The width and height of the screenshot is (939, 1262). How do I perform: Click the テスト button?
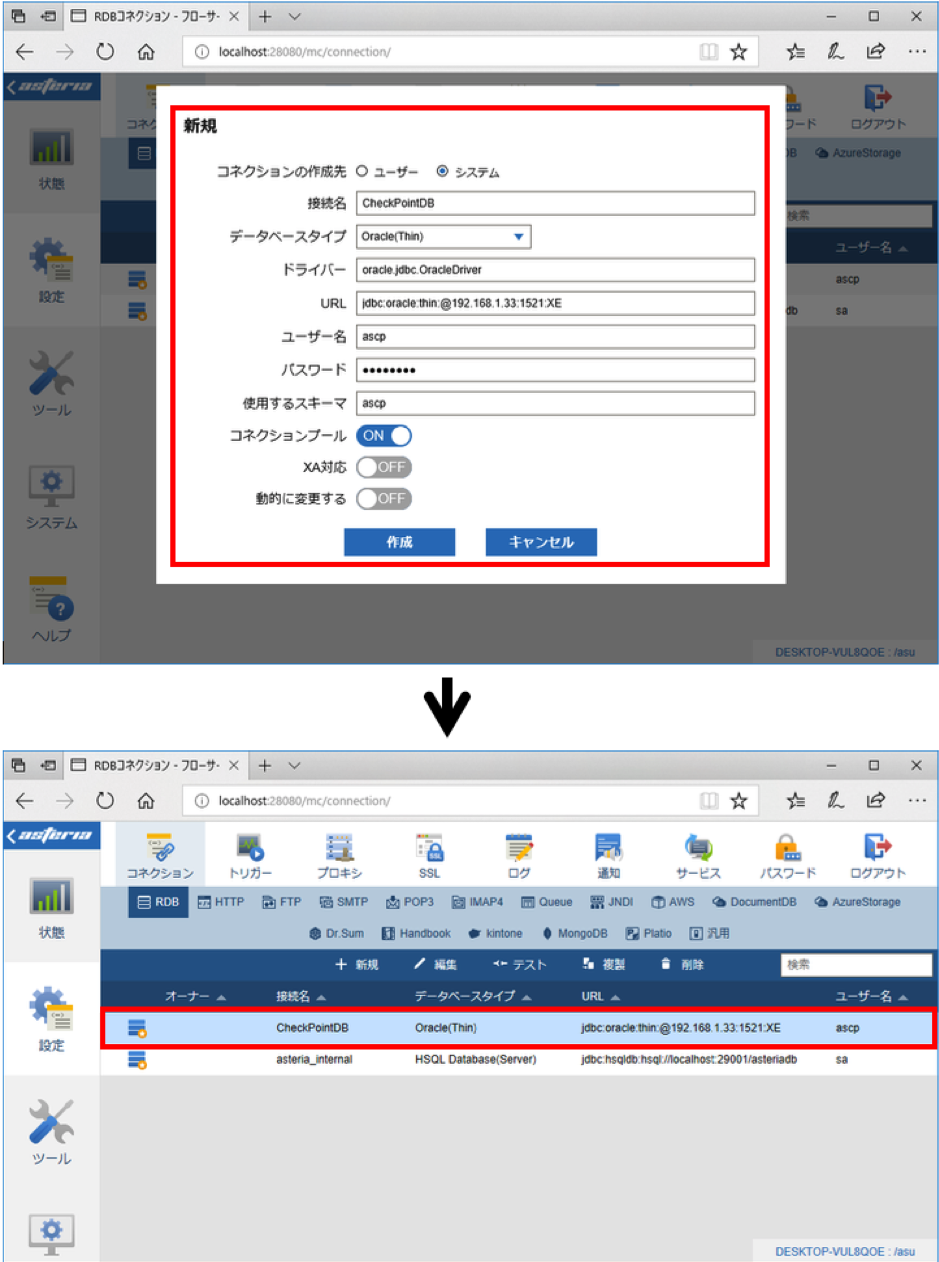coord(520,965)
